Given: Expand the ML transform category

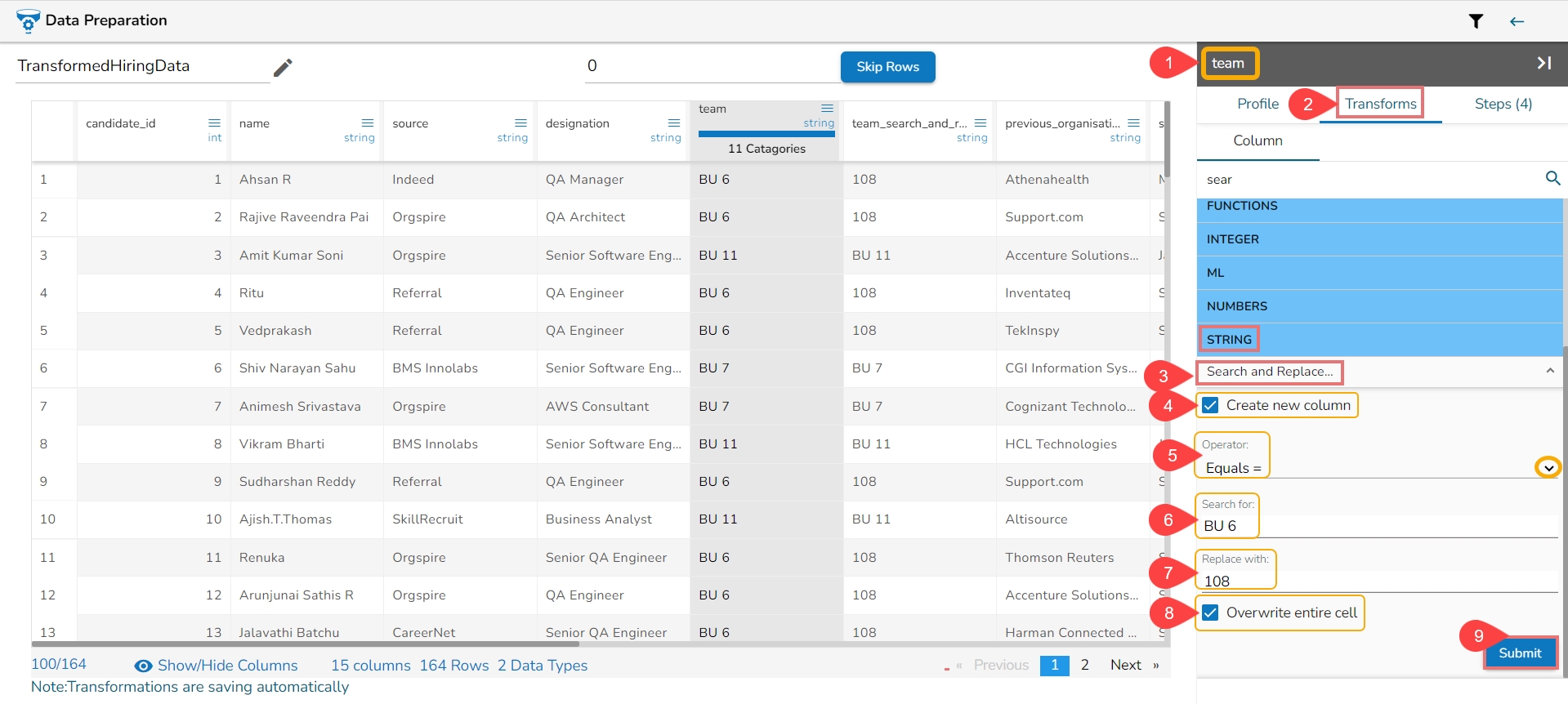Looking at the screenshot, I should pos(1379,273).
